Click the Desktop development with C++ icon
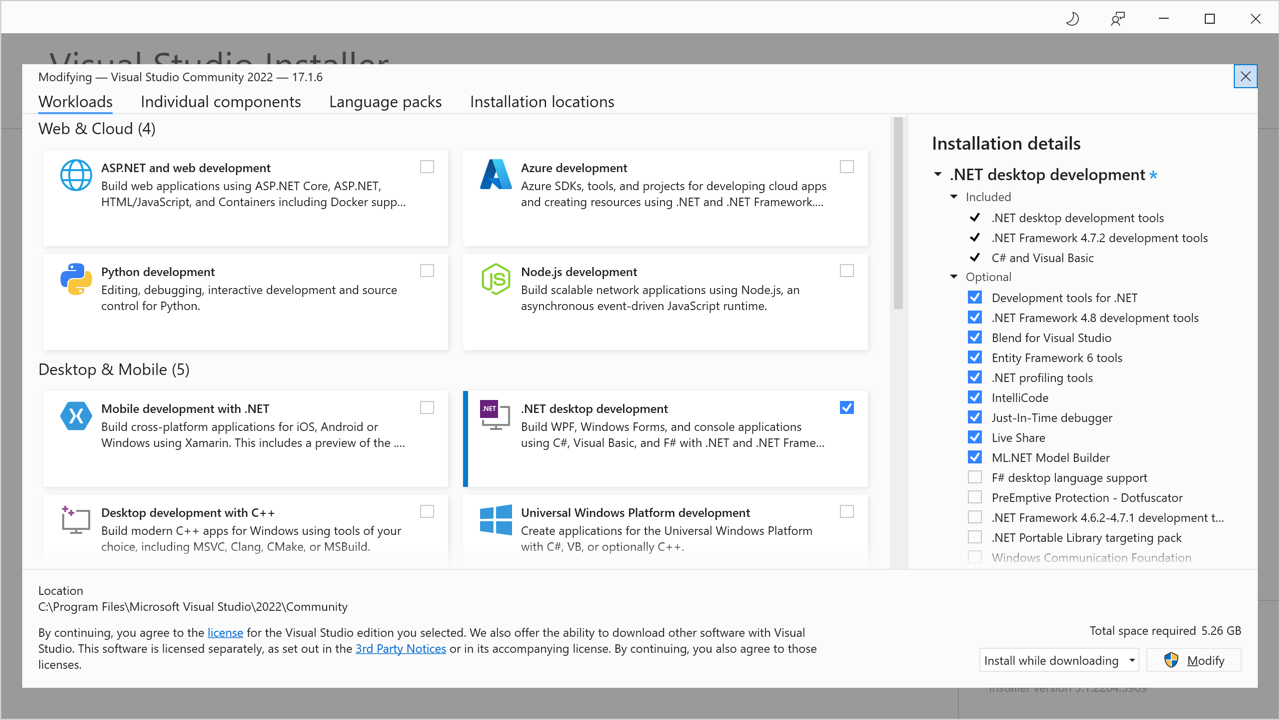 coord(76,520)
